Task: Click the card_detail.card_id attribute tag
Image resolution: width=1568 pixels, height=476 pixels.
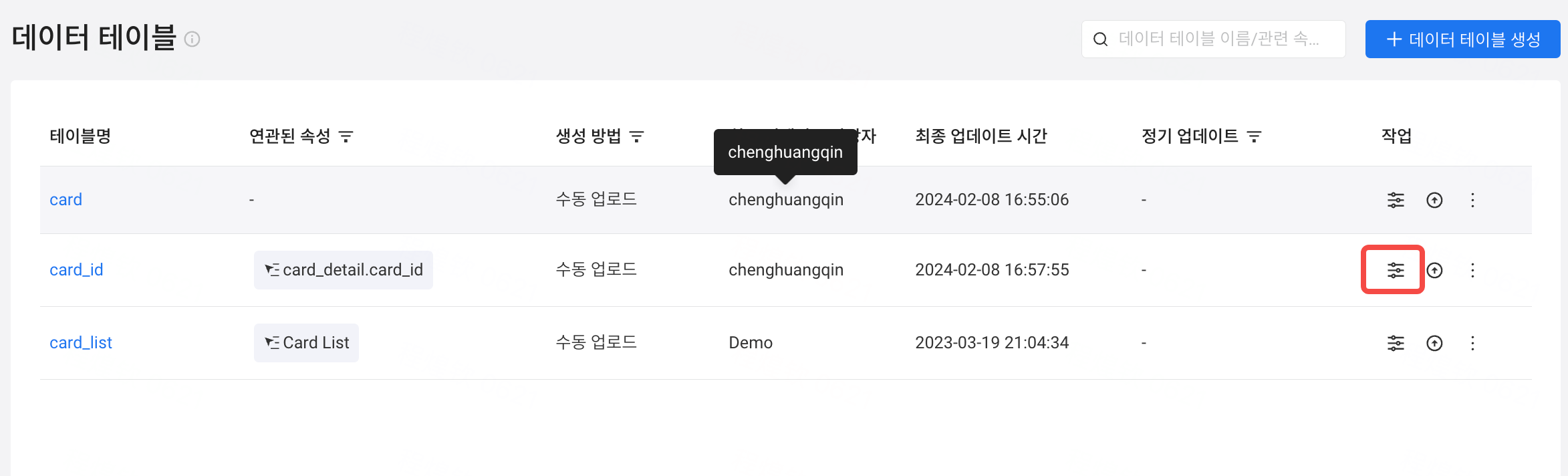Action: pyautogui.click(x=344, y=270)
